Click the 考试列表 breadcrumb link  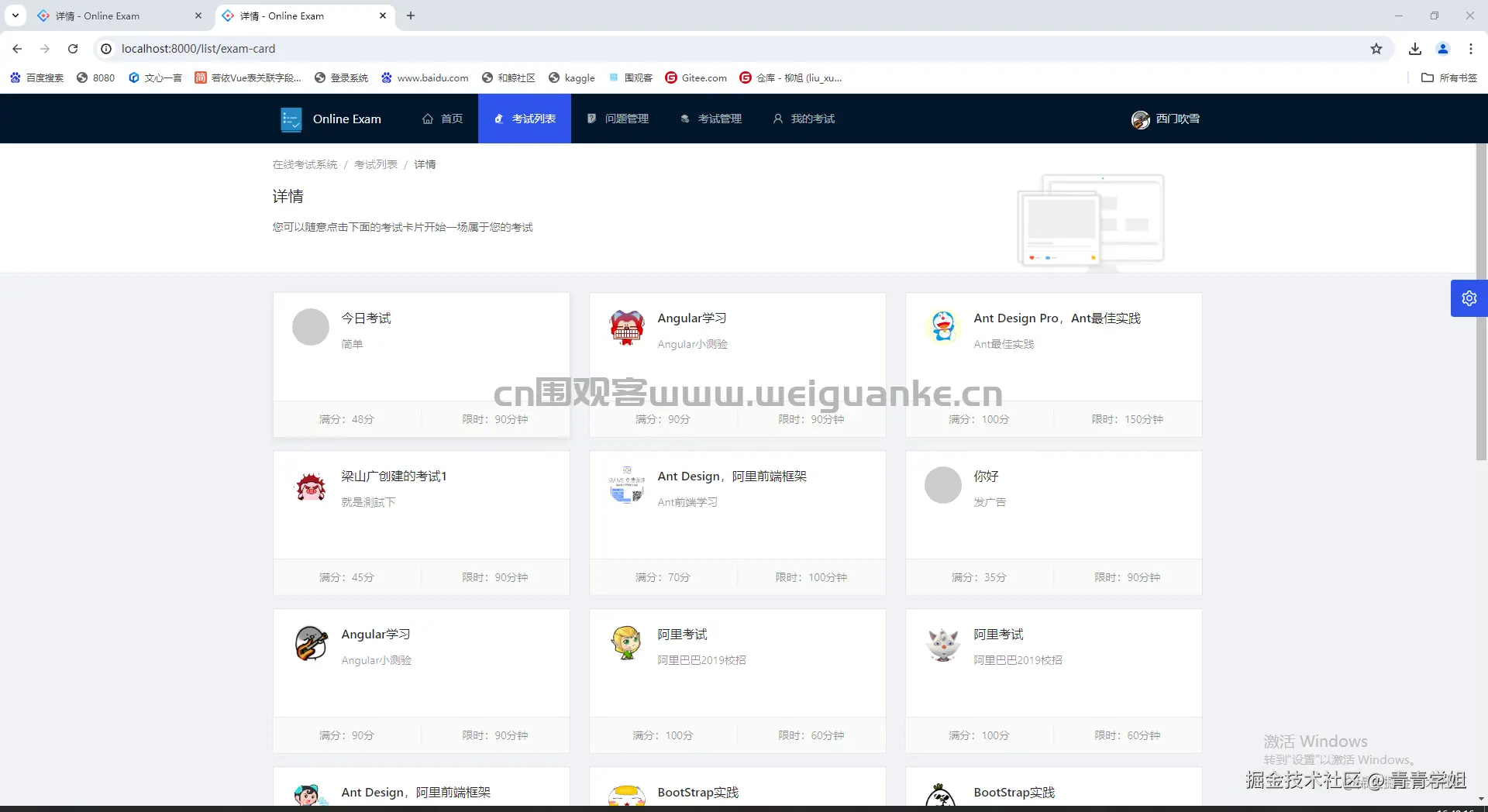point(376,164)
